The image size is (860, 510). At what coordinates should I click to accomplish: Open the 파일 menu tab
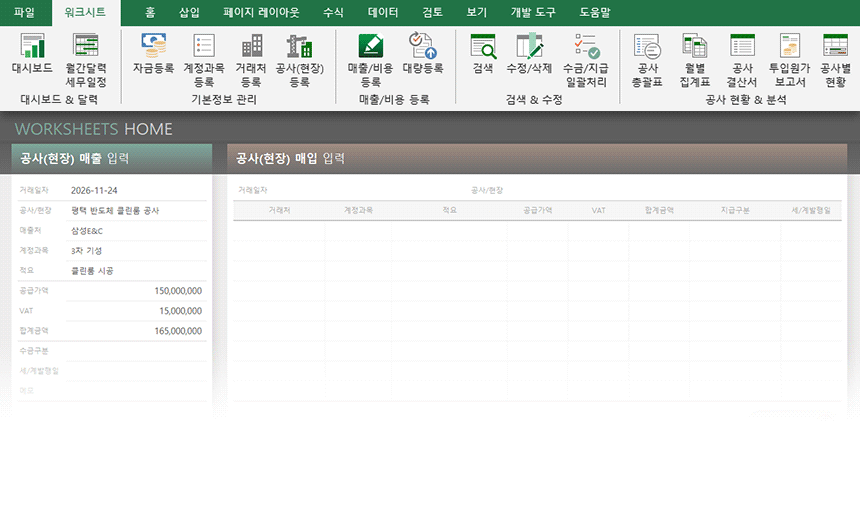pos(24,13)
